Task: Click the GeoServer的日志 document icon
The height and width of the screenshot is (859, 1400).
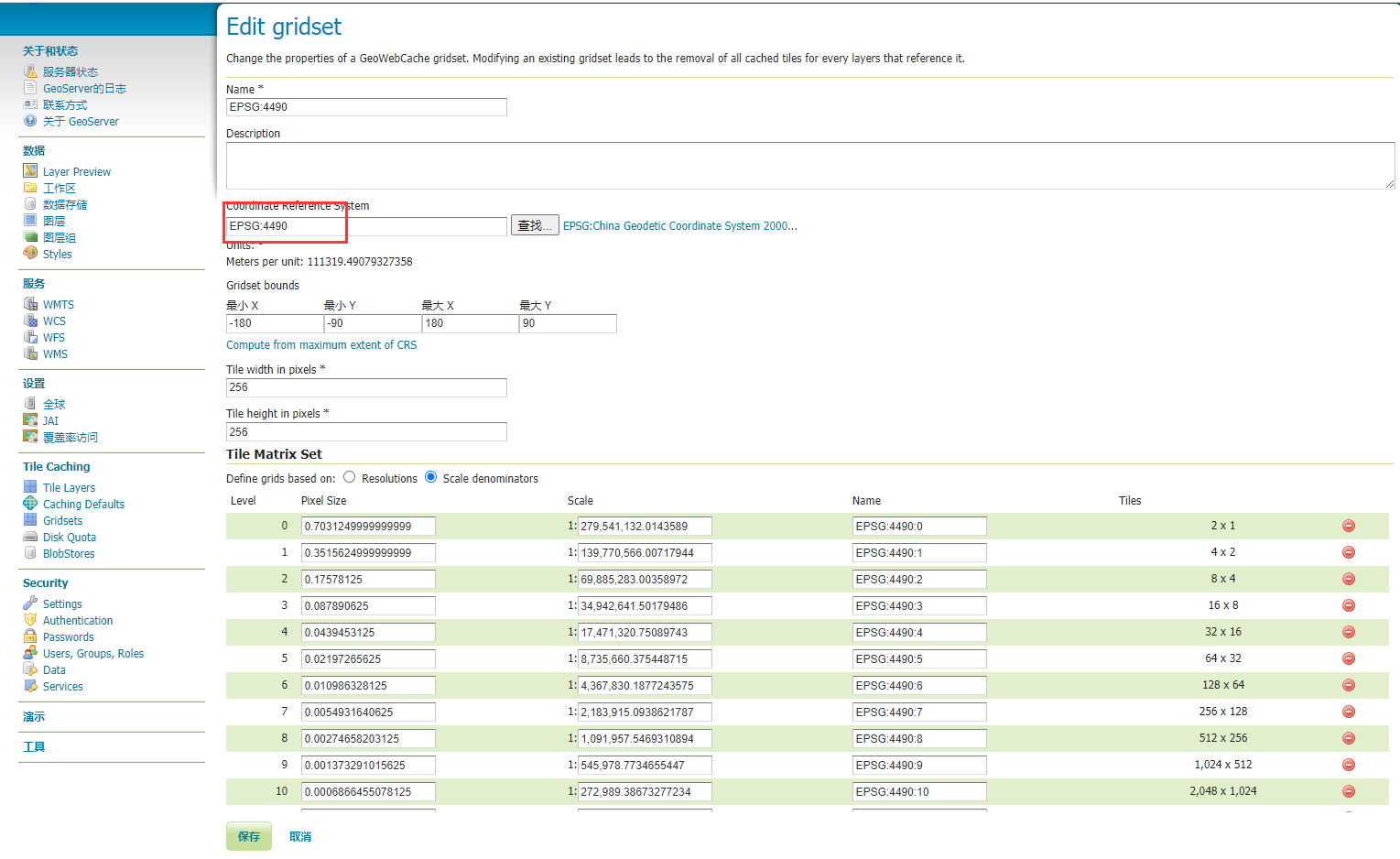Action: click(30, 88)
